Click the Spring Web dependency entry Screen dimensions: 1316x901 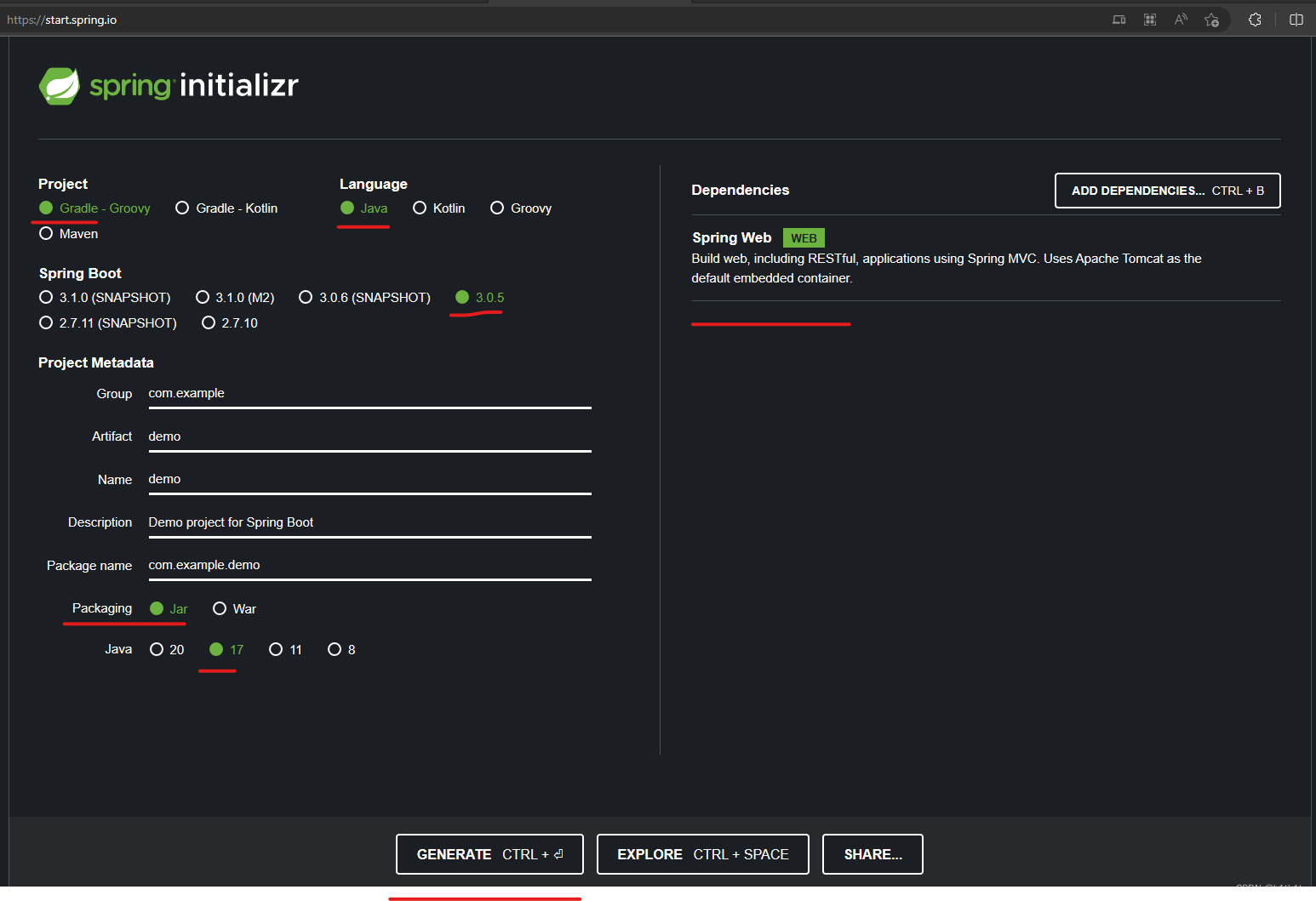tap(986, 258)
